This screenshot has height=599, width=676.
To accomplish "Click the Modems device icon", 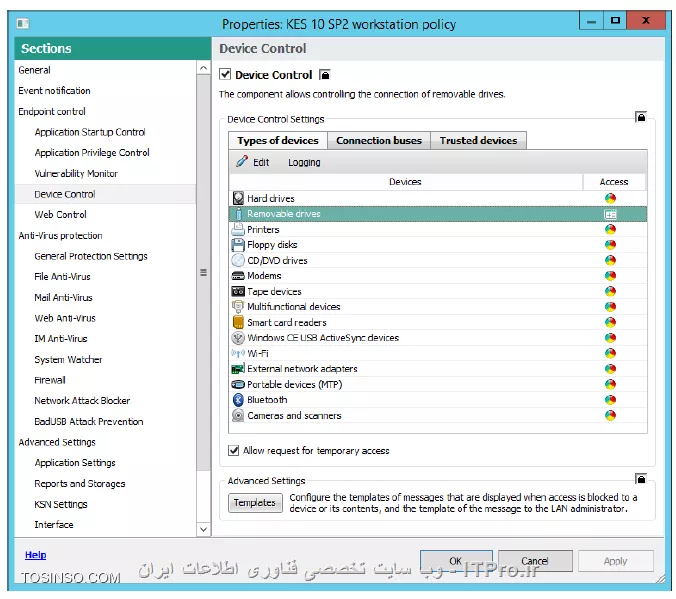I will click(238, 276).
